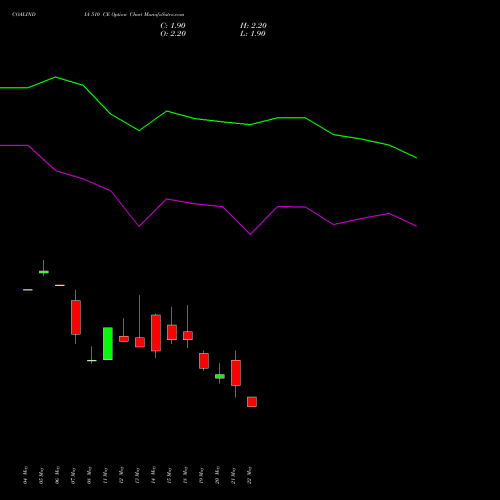
Task: Select the red candlestick for 15 May
Action: [x=172, y=332]
